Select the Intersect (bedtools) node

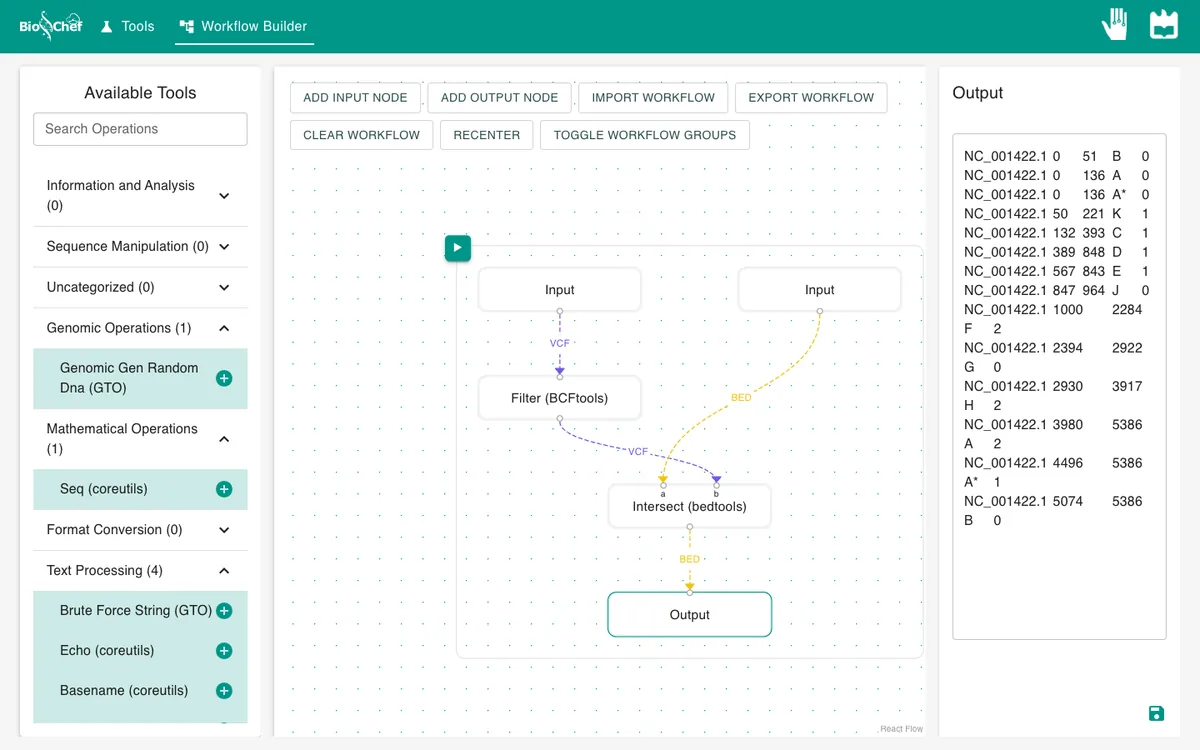690,506
